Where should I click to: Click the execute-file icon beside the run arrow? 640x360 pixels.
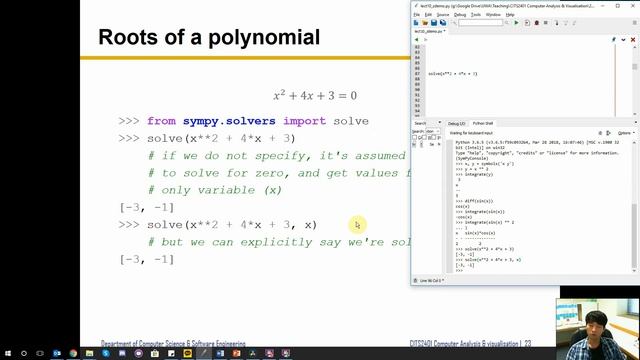(x=527, y=23)
